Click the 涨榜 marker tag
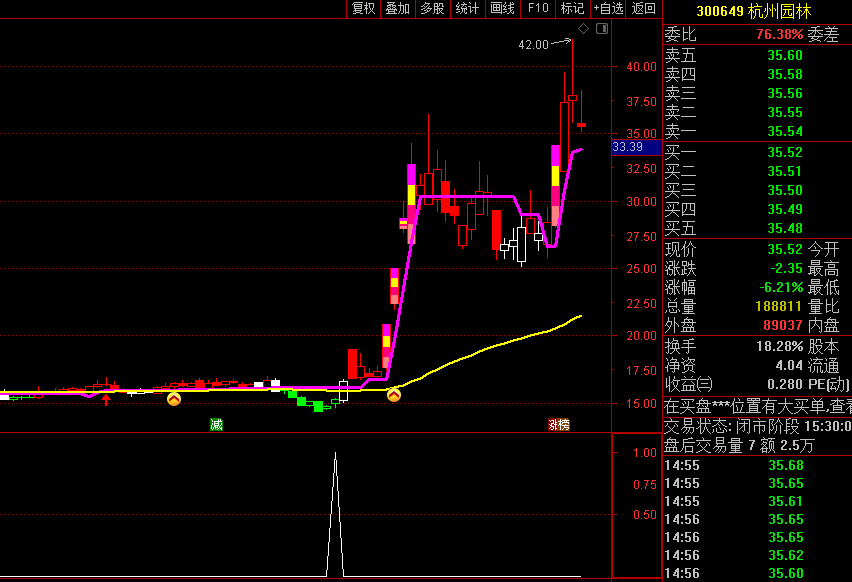 coord(559,424)
